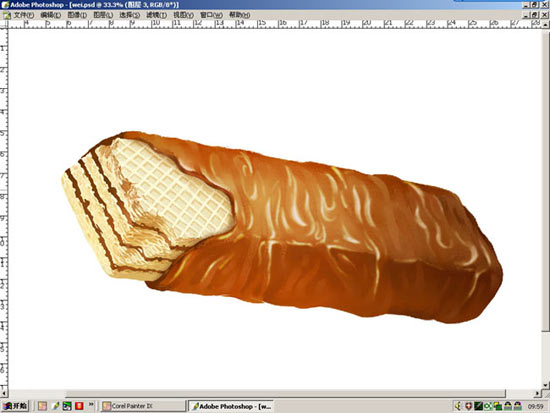This screenshot has height=413, width=550.
Task: Launch first quick launch icon beside Start
Action: [42, 406]
